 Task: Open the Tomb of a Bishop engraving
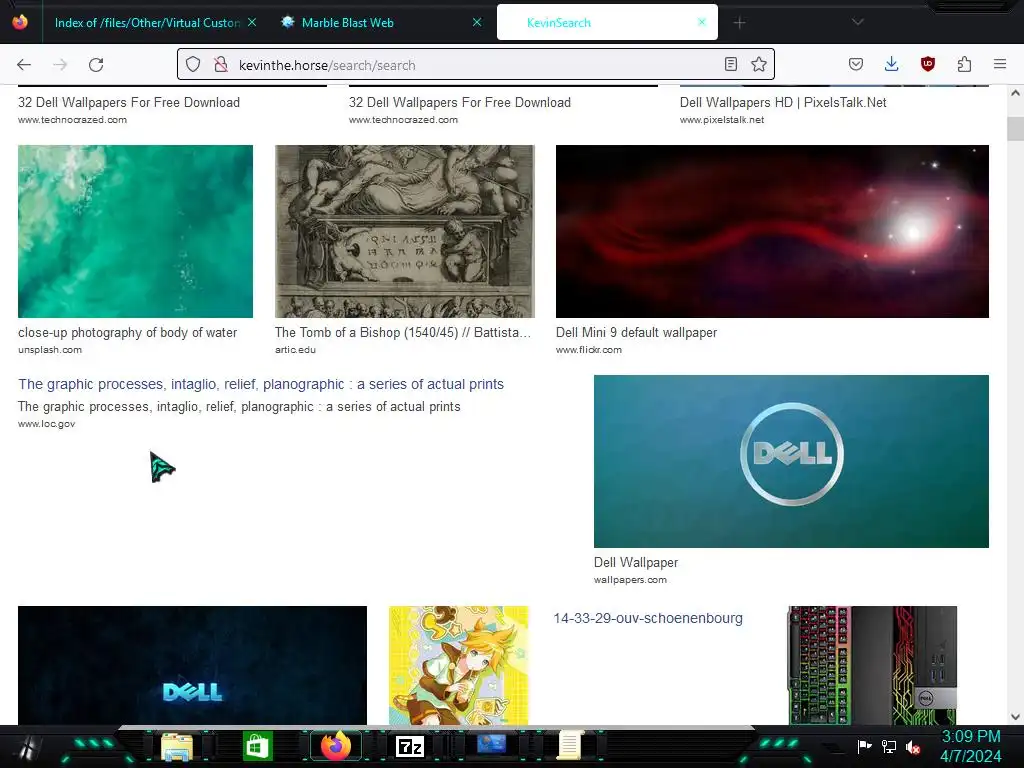pyautogui.click(x=405, y=231)
